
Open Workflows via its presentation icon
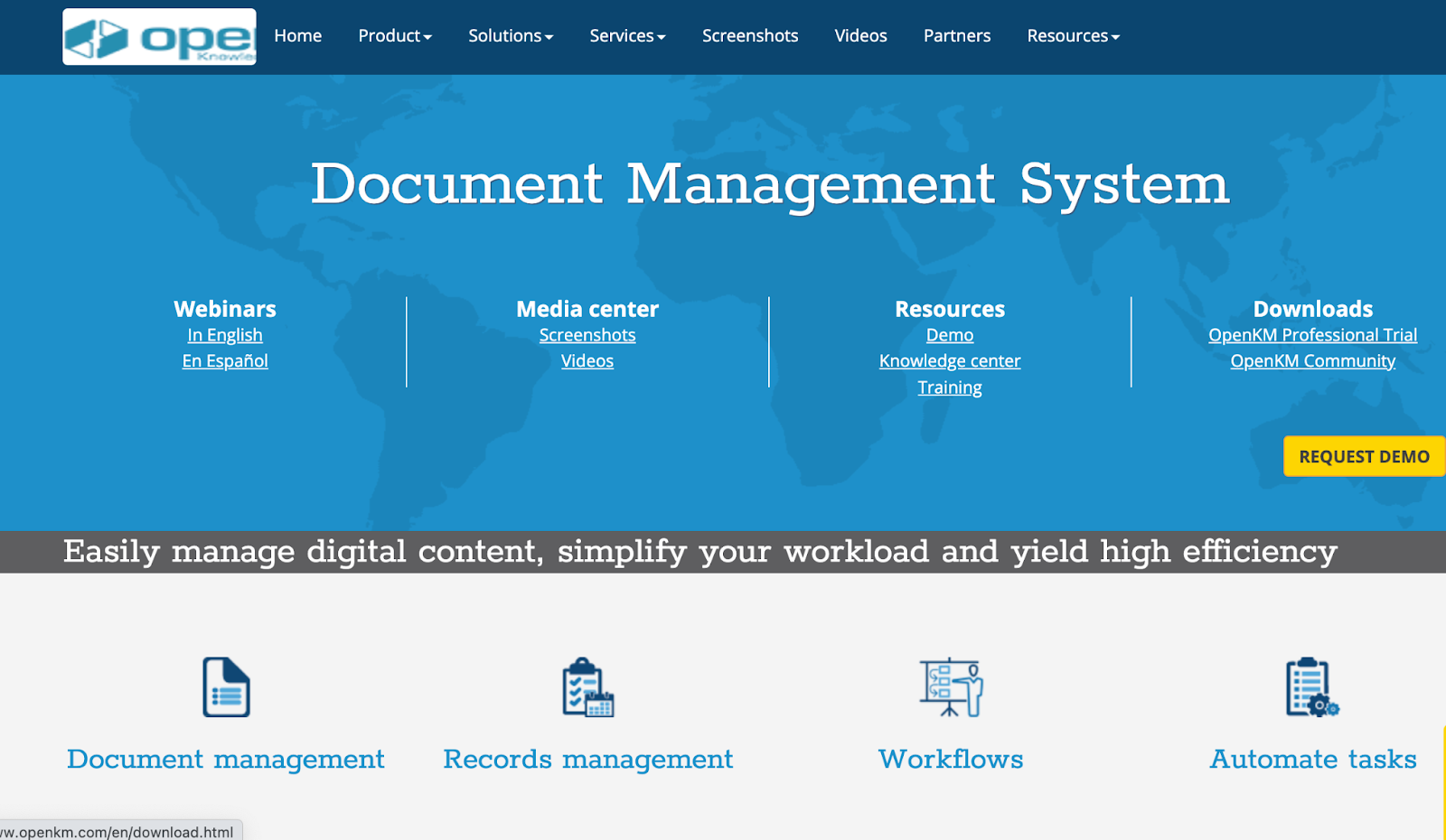pos(951,688)
